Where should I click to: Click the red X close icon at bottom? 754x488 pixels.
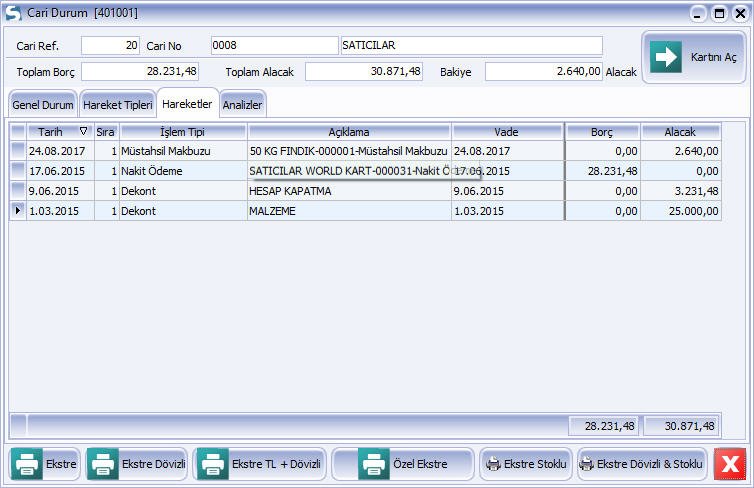coord(730,464)
